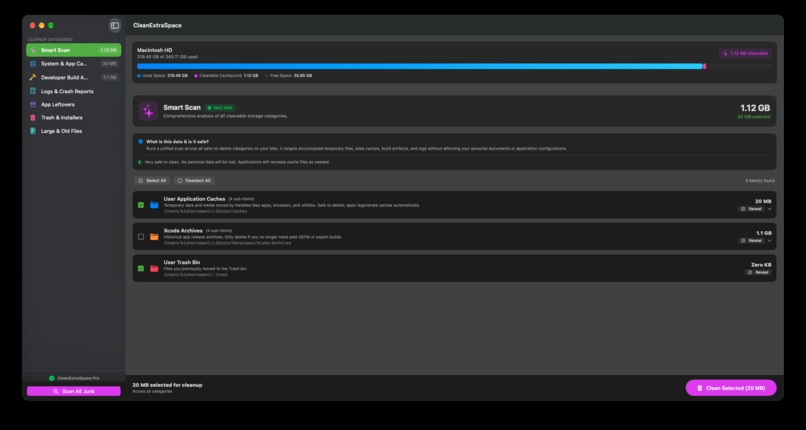Show the Large & Old Files category
This screenshot has width=806, height=430.
74,131
